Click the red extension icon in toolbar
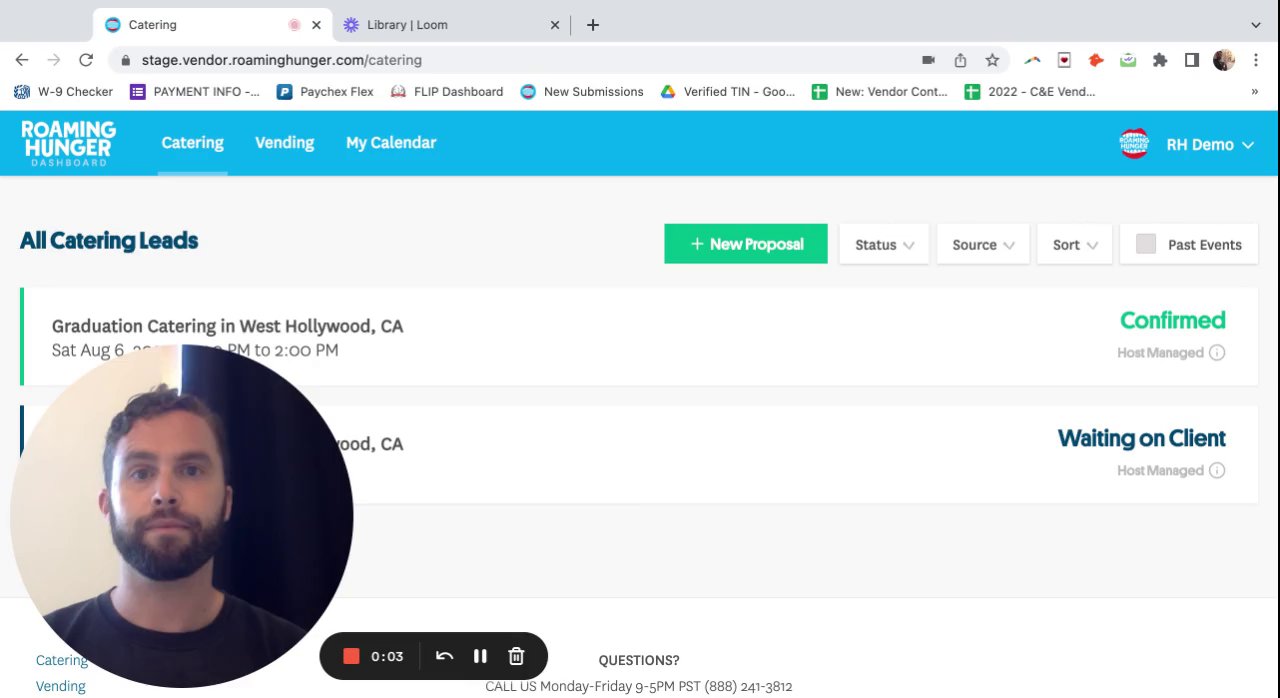 click(1096, 60)
